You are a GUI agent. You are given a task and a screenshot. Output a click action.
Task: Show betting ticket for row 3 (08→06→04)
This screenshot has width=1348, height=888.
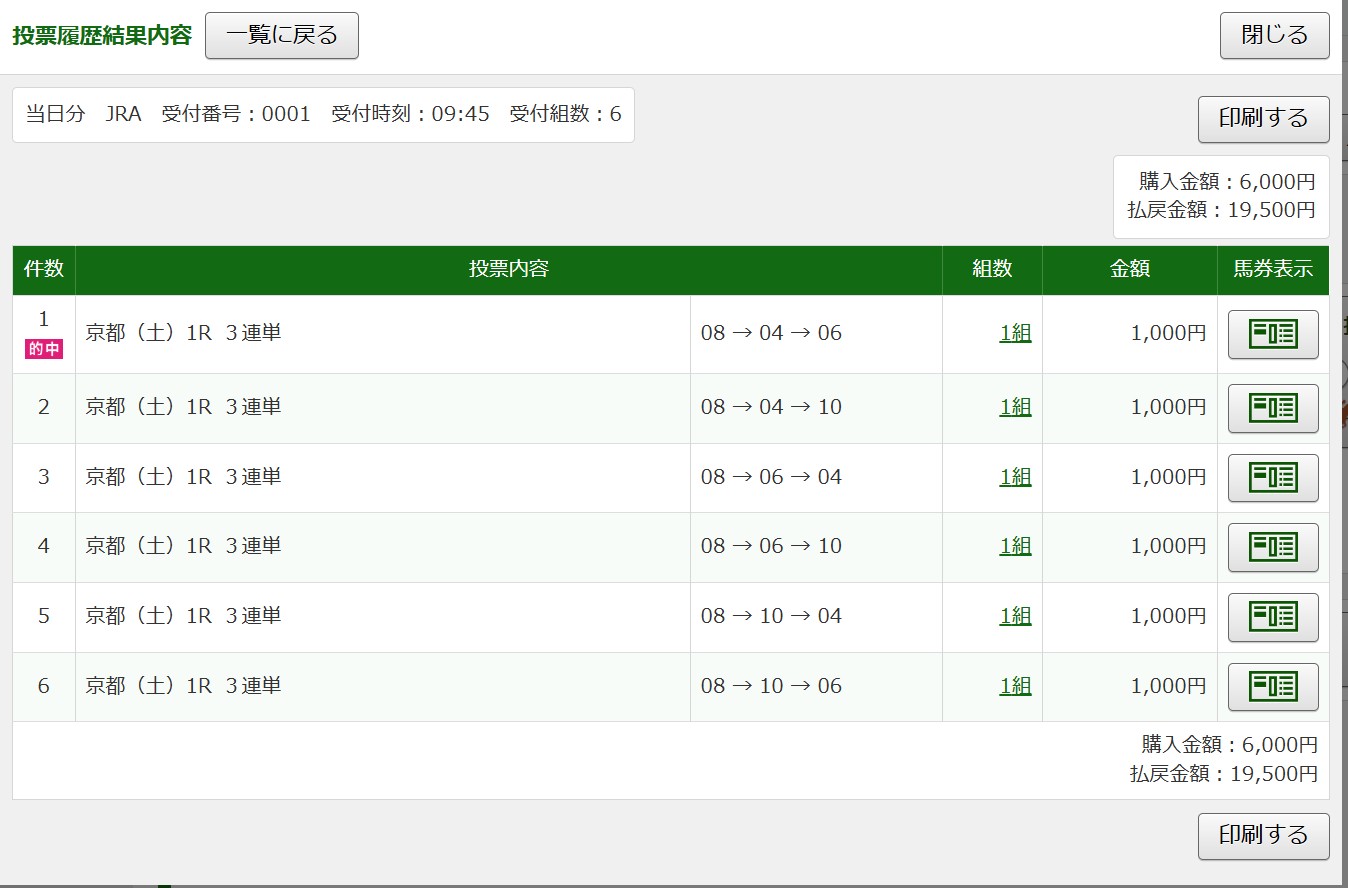click(1272, 477)
